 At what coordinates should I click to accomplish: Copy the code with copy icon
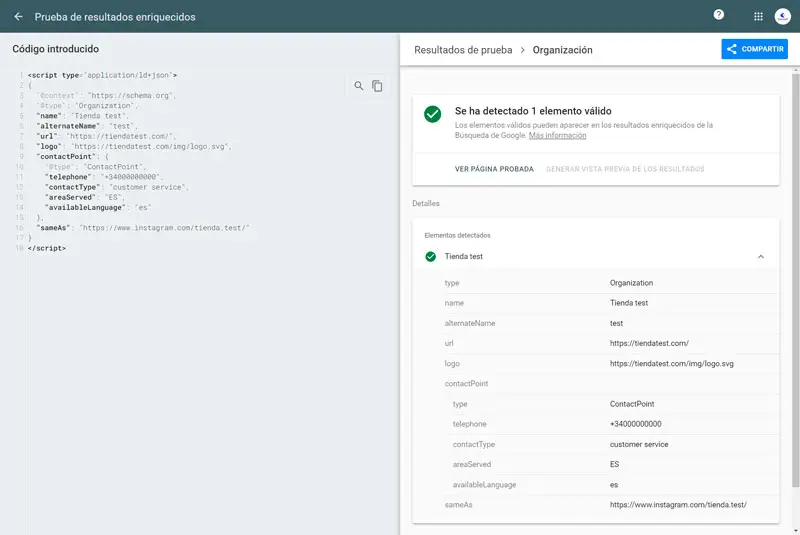coord(377,86)
